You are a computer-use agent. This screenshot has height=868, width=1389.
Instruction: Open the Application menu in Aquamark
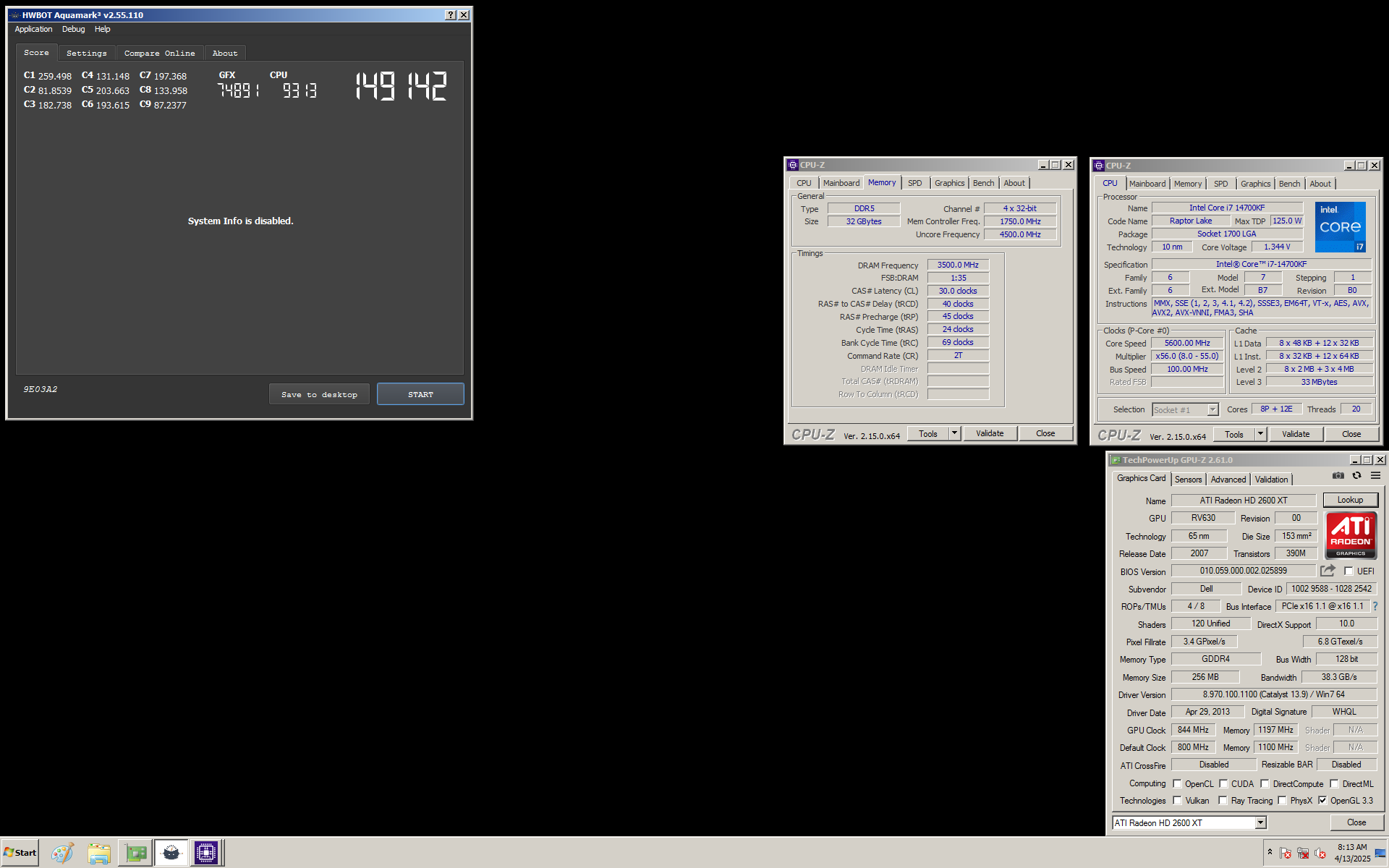point(33,29)
